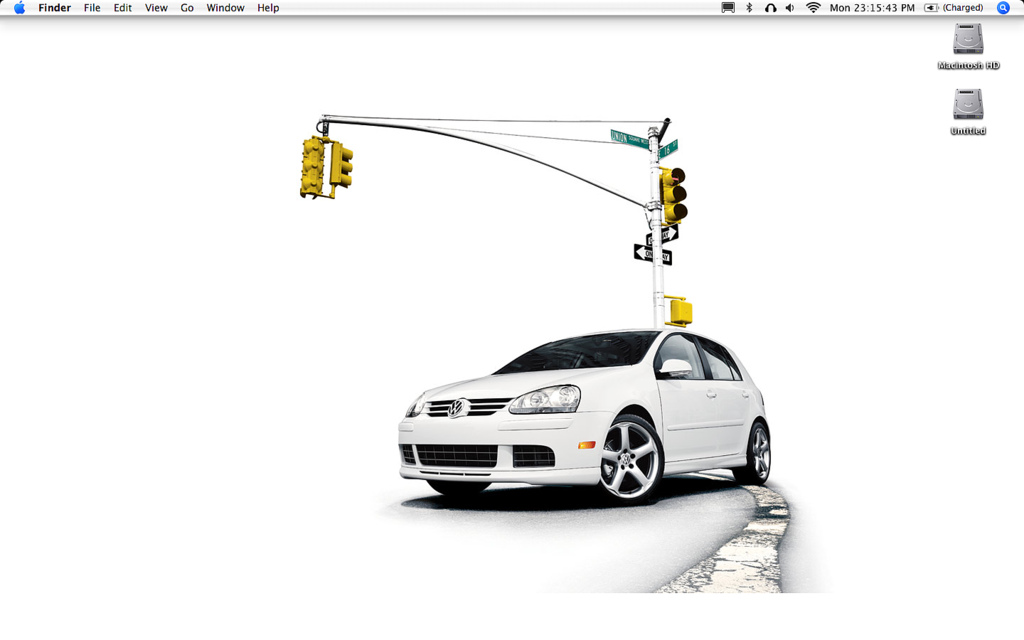Open the View menu
The height and width of the screenshot is (640, 1024).
[x=156, y=8]
